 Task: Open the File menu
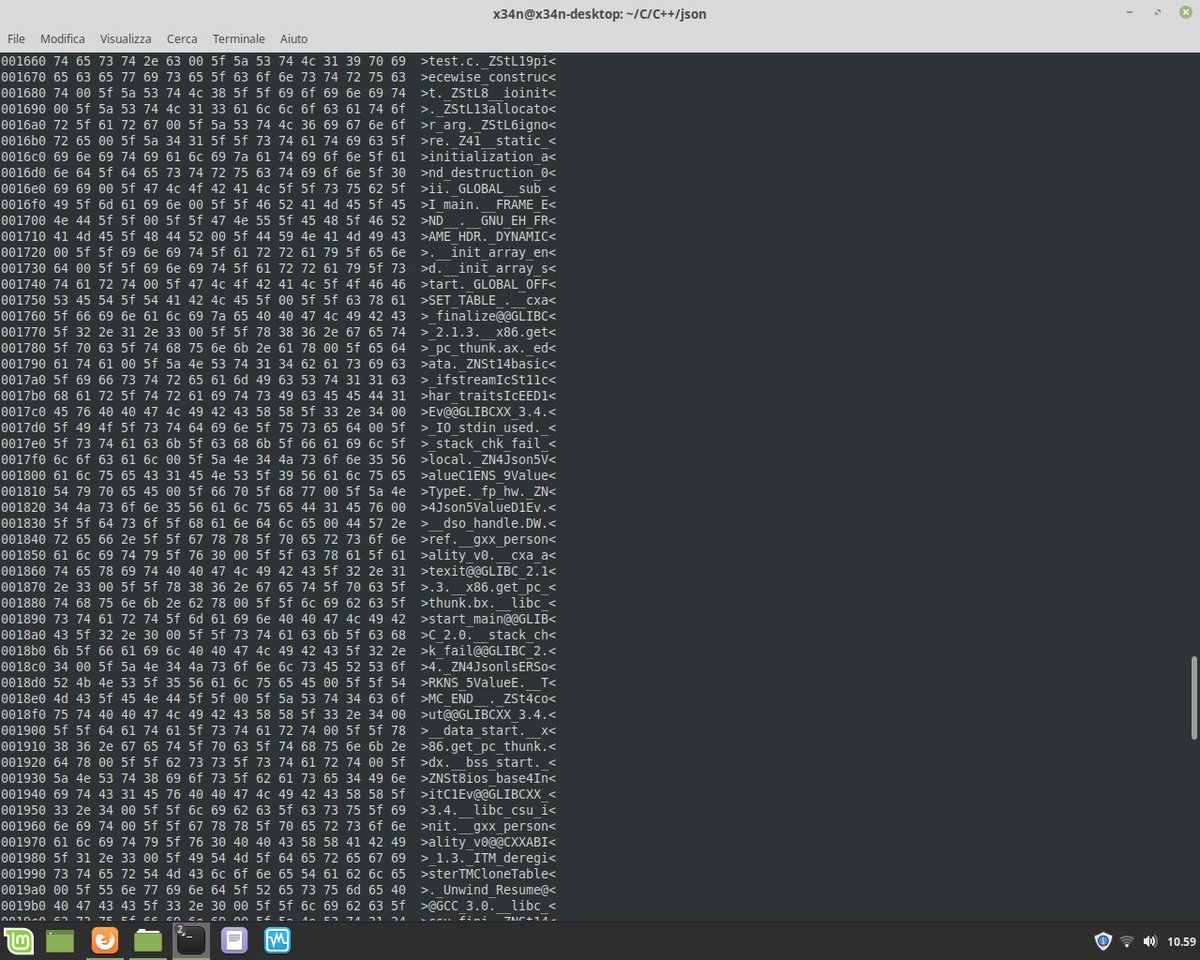point(16,39)
